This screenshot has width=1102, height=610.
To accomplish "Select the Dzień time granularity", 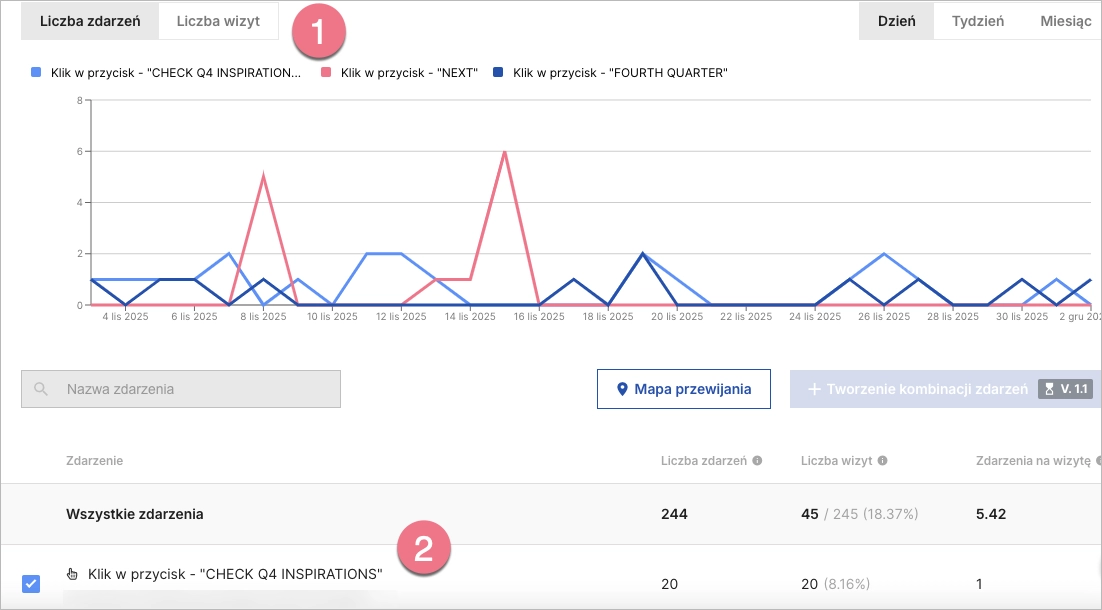I will (x=896, y=20).
